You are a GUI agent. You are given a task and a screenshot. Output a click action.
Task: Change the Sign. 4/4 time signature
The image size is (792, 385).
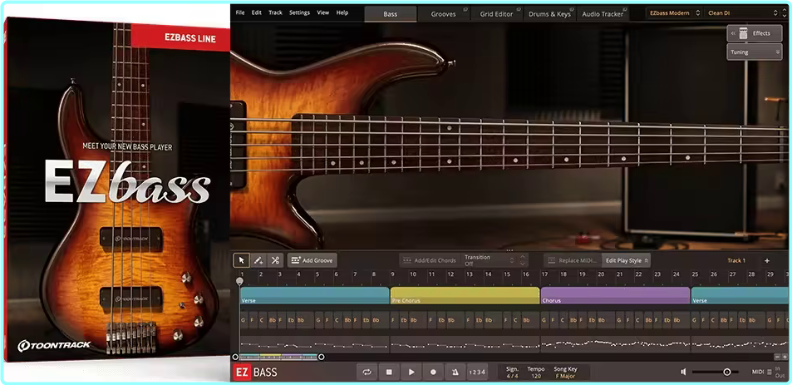512,372
